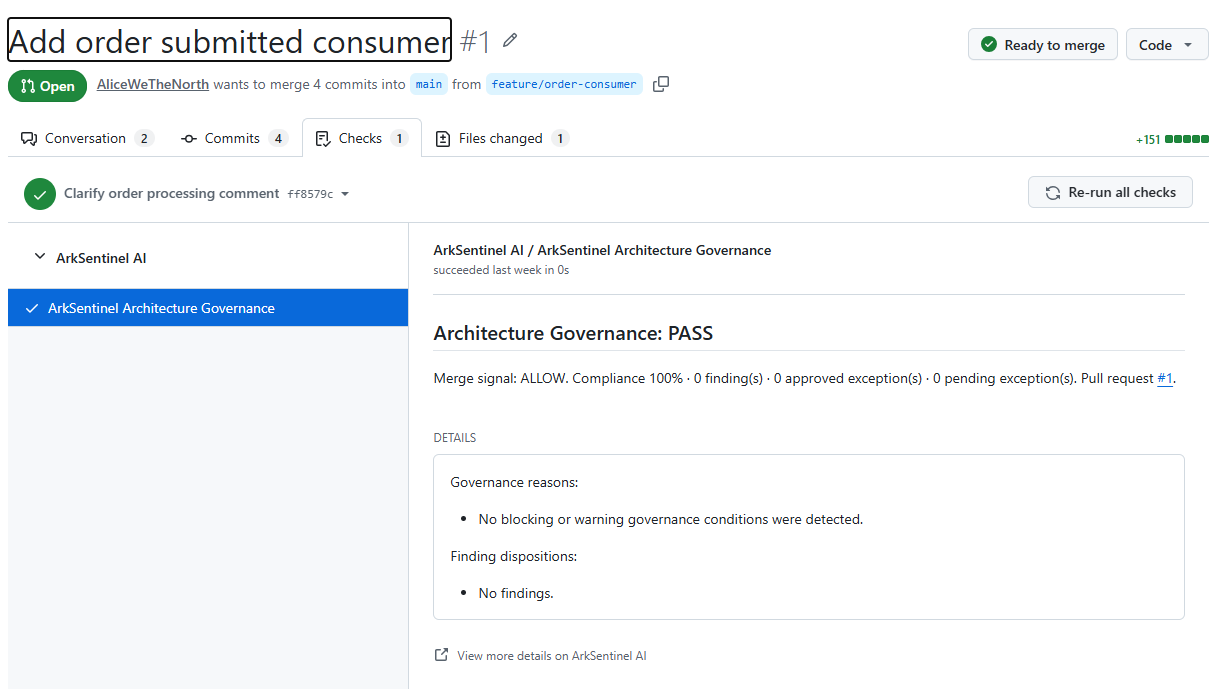The image size is (1220, 691).
Task: Open AliceWeTheNorth user profile link
Action: (153, 84)
